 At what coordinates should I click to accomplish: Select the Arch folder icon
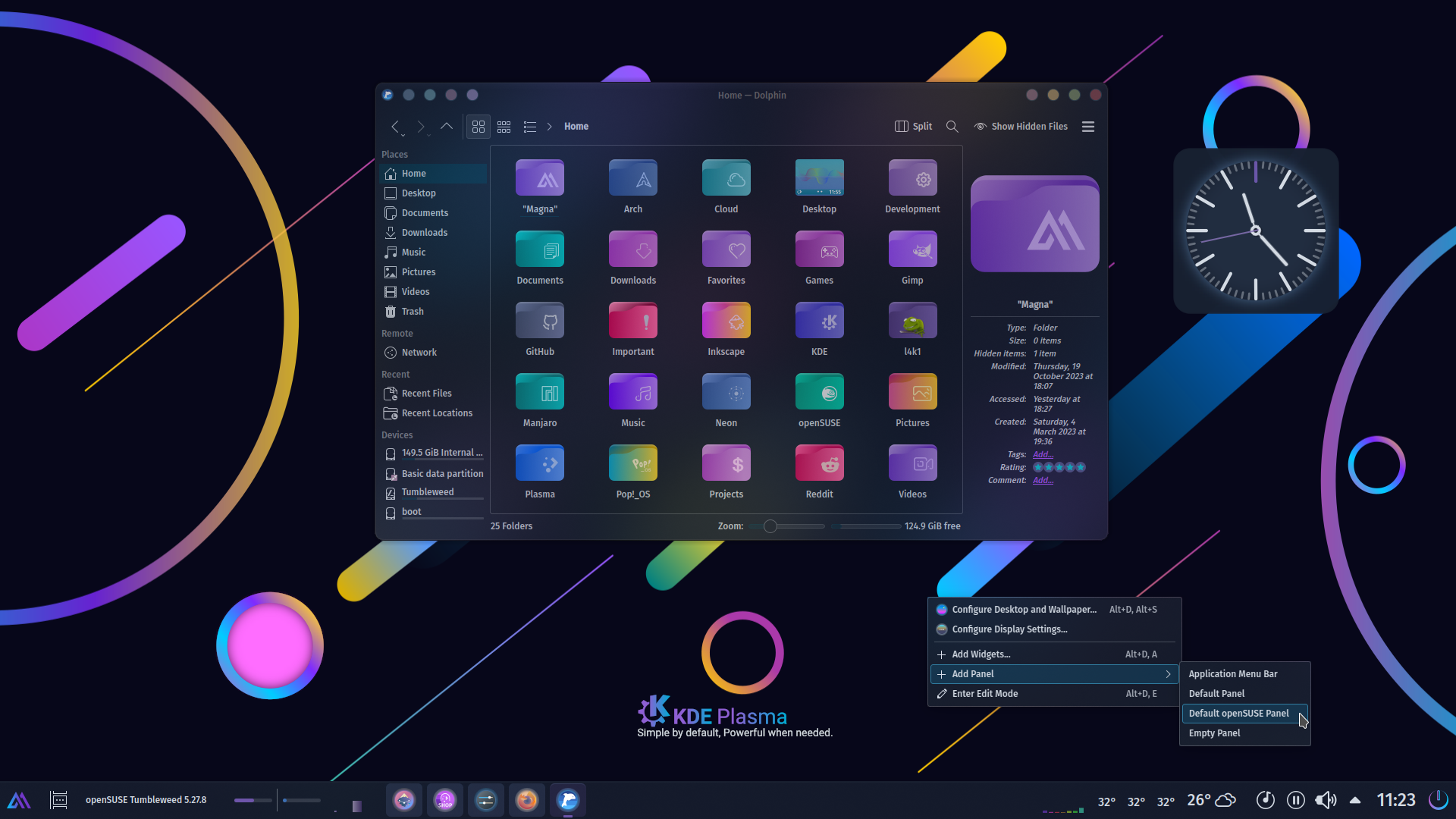point(633,178)
